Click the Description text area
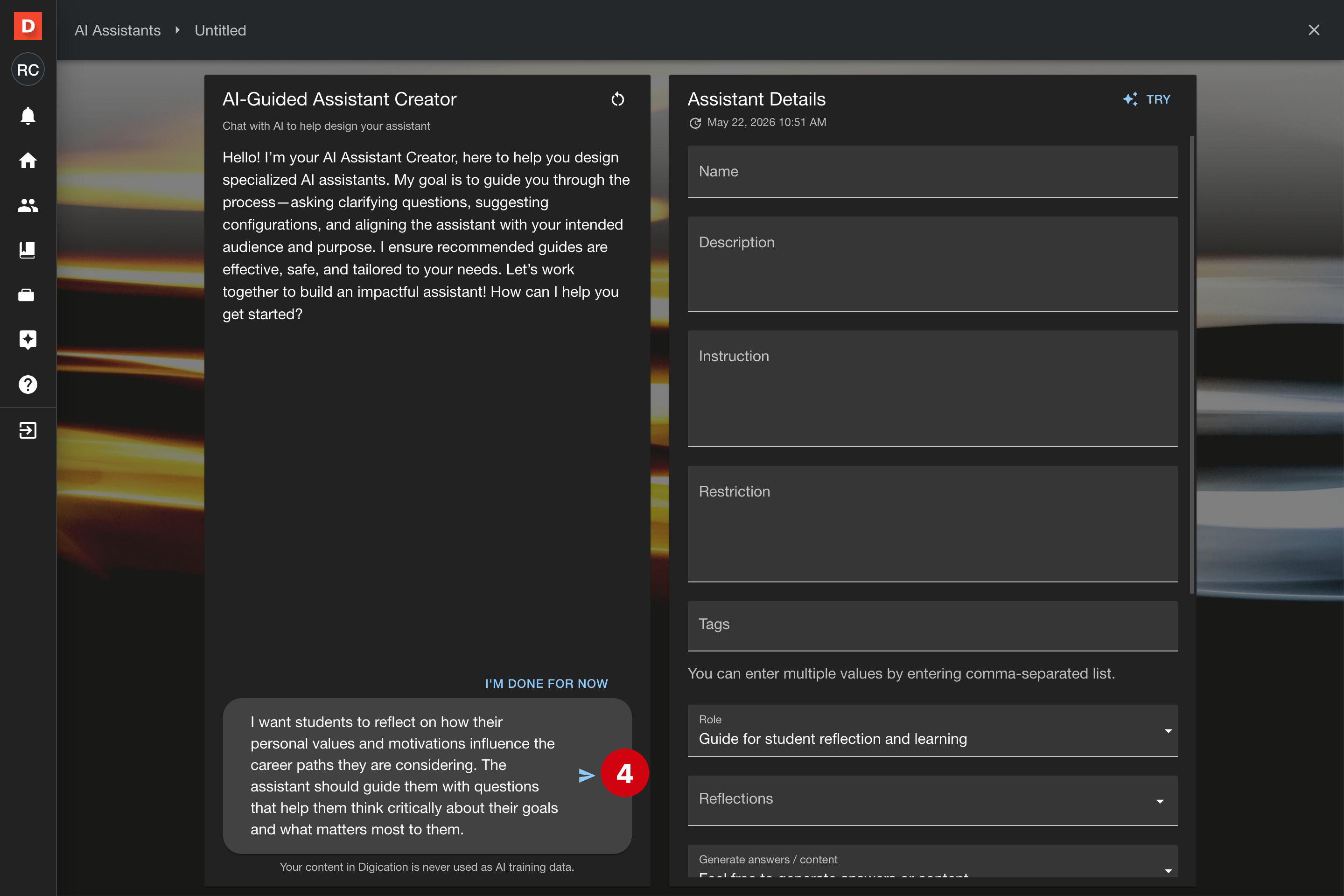Viewport: 1344px width, 896px height. click(x=932, y=263)
